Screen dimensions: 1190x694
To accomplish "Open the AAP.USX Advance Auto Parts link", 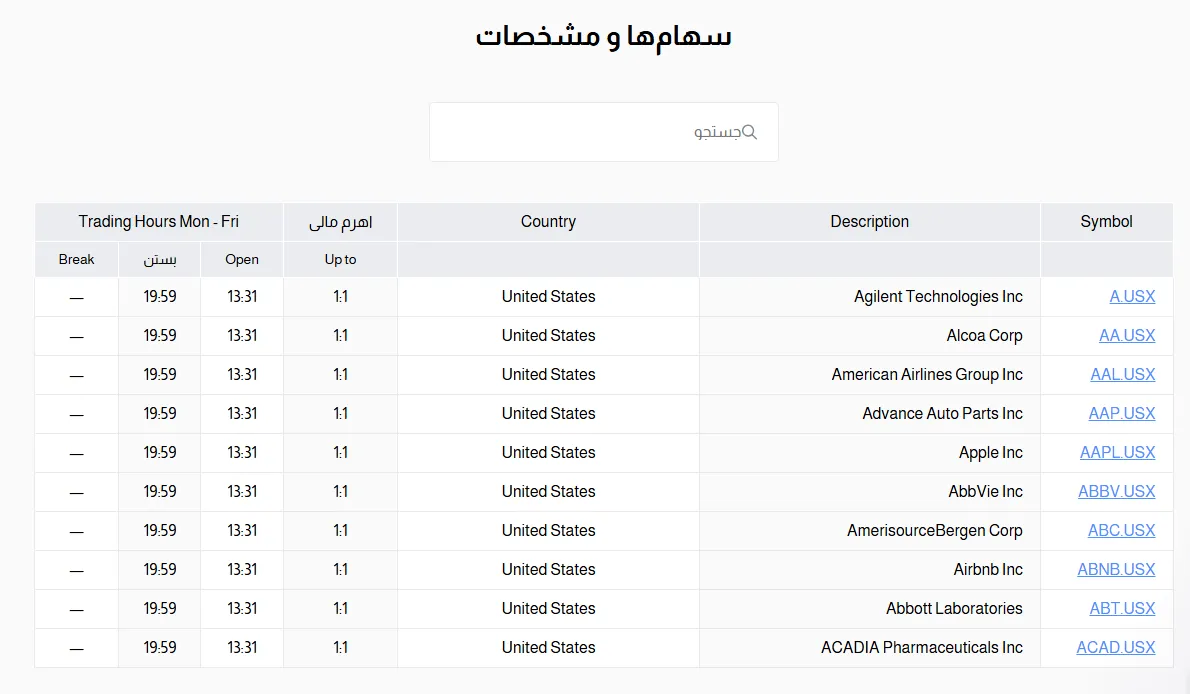I will tap(1122, 413).
